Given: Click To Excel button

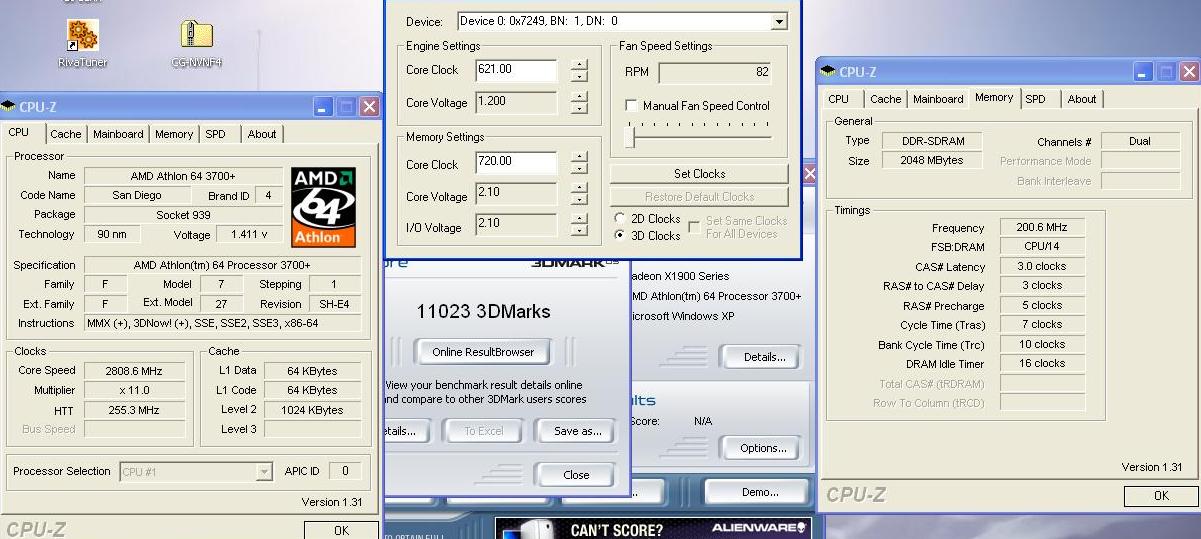Looking at the screenshot, I should (x=484, y=431).
